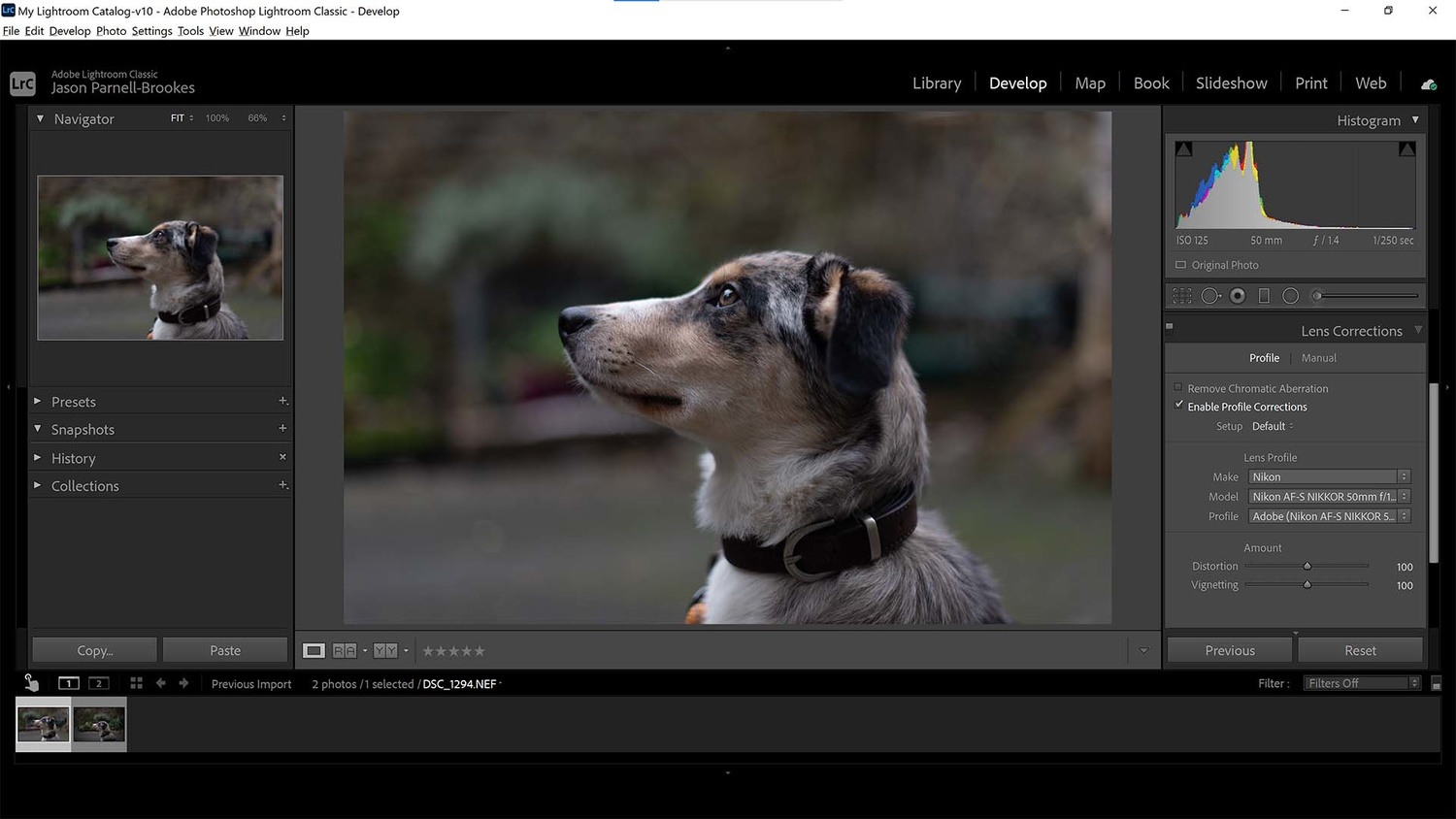Enable Remove Chromatic Aberration checkbox

pyautogui.click(x=1178, y=387)
